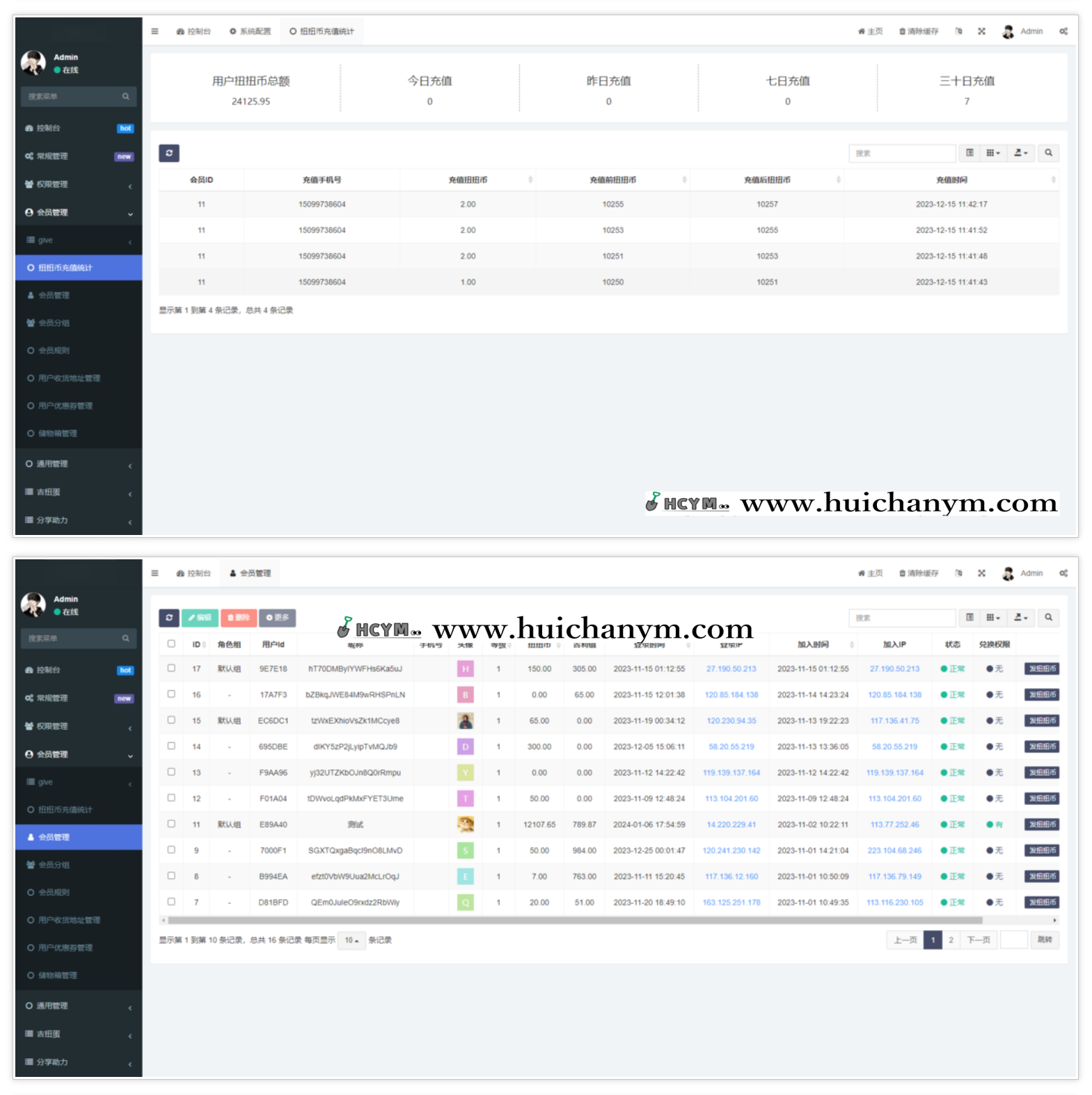
Task: Click 发扭扭币 button for member 17
Action: click(x=1042, y=669)
